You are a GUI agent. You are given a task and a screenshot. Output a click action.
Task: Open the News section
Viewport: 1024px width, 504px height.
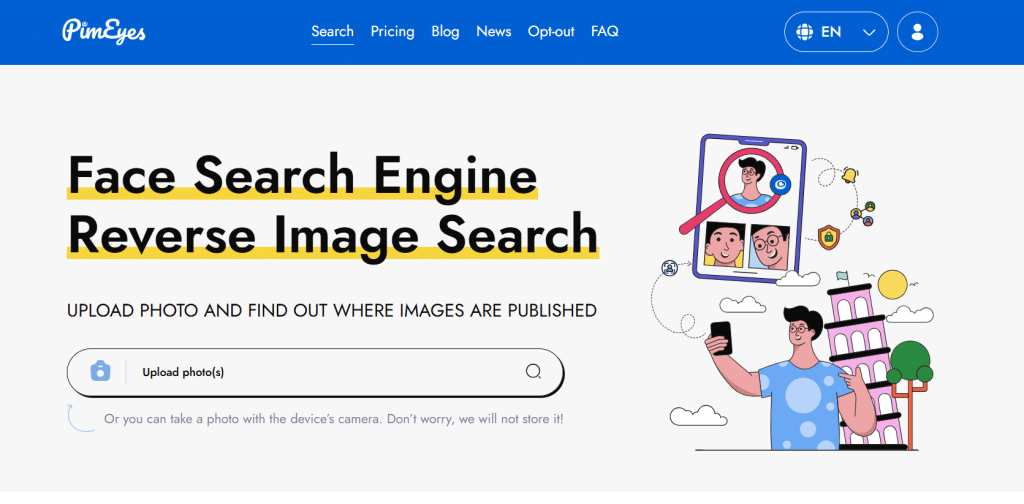494,31
